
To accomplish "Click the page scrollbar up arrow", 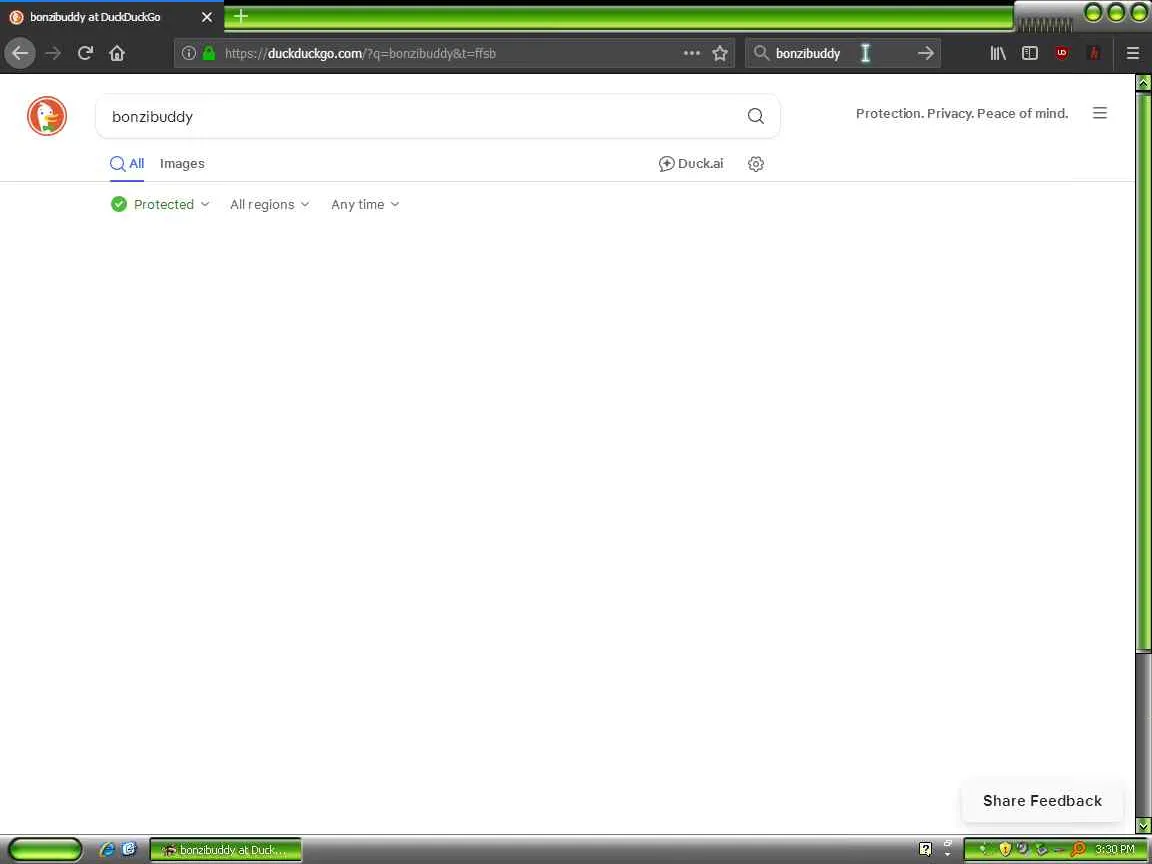I will [1143, 83].
